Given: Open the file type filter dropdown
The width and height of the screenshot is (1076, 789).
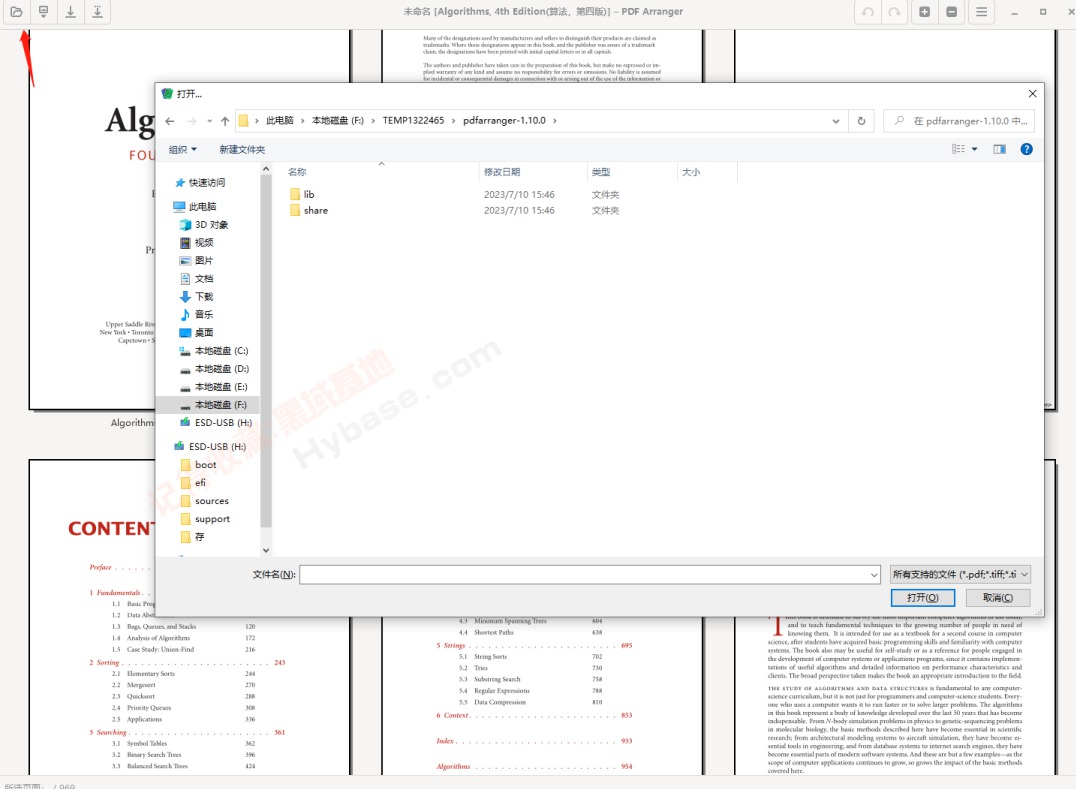Looking at the screenshot, I should [x=961, y=574].
